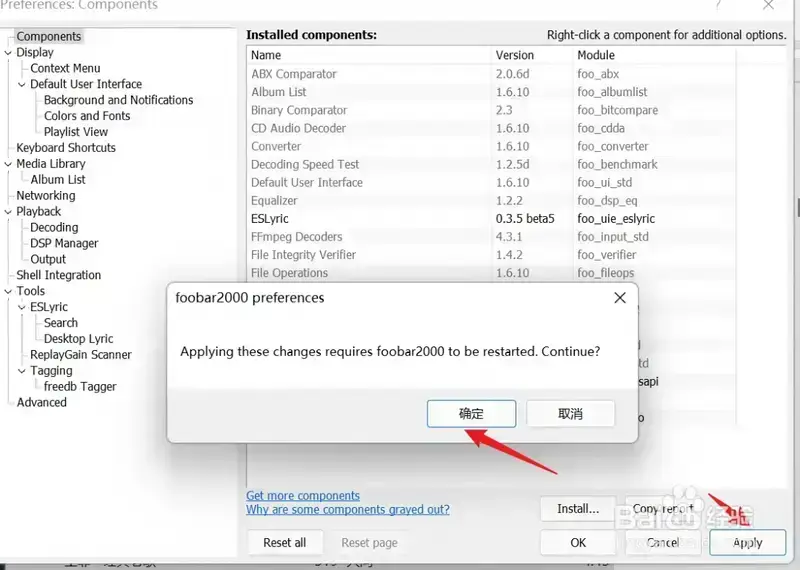Select ReplayGain Scanner in the tree
Screen dimensions: 800x570
pyautogui.click(x=80, y=355)
